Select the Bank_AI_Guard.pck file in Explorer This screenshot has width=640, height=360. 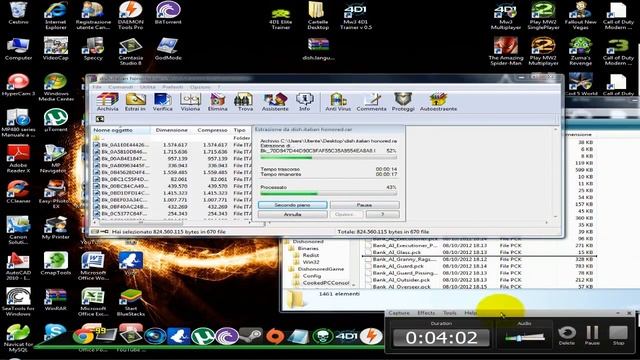398,266
